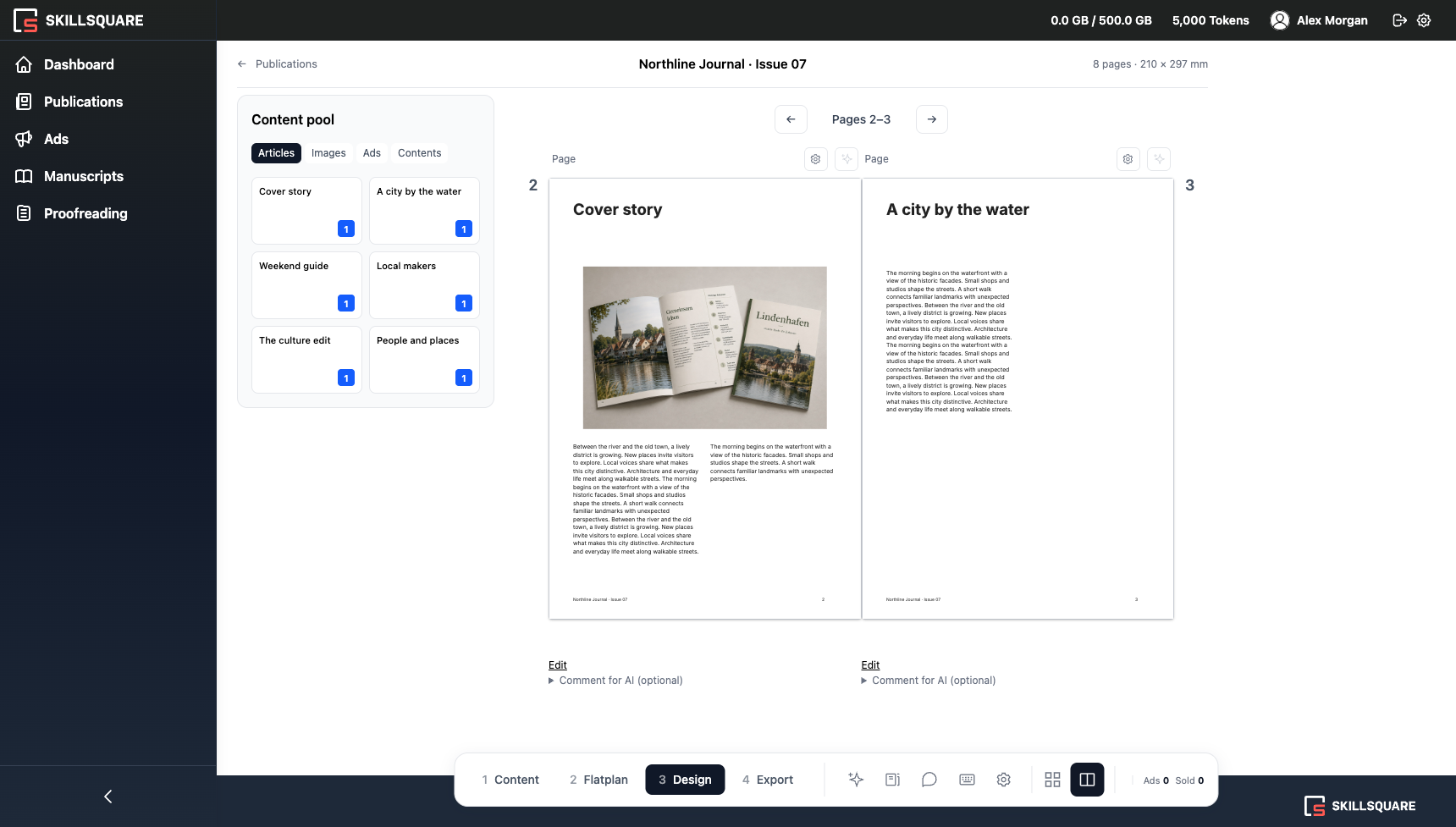The height and width of the screenshot is (827, 1456).
Task: Switch to spread view
Action: pyautogui.click(x=1087, y=780)
